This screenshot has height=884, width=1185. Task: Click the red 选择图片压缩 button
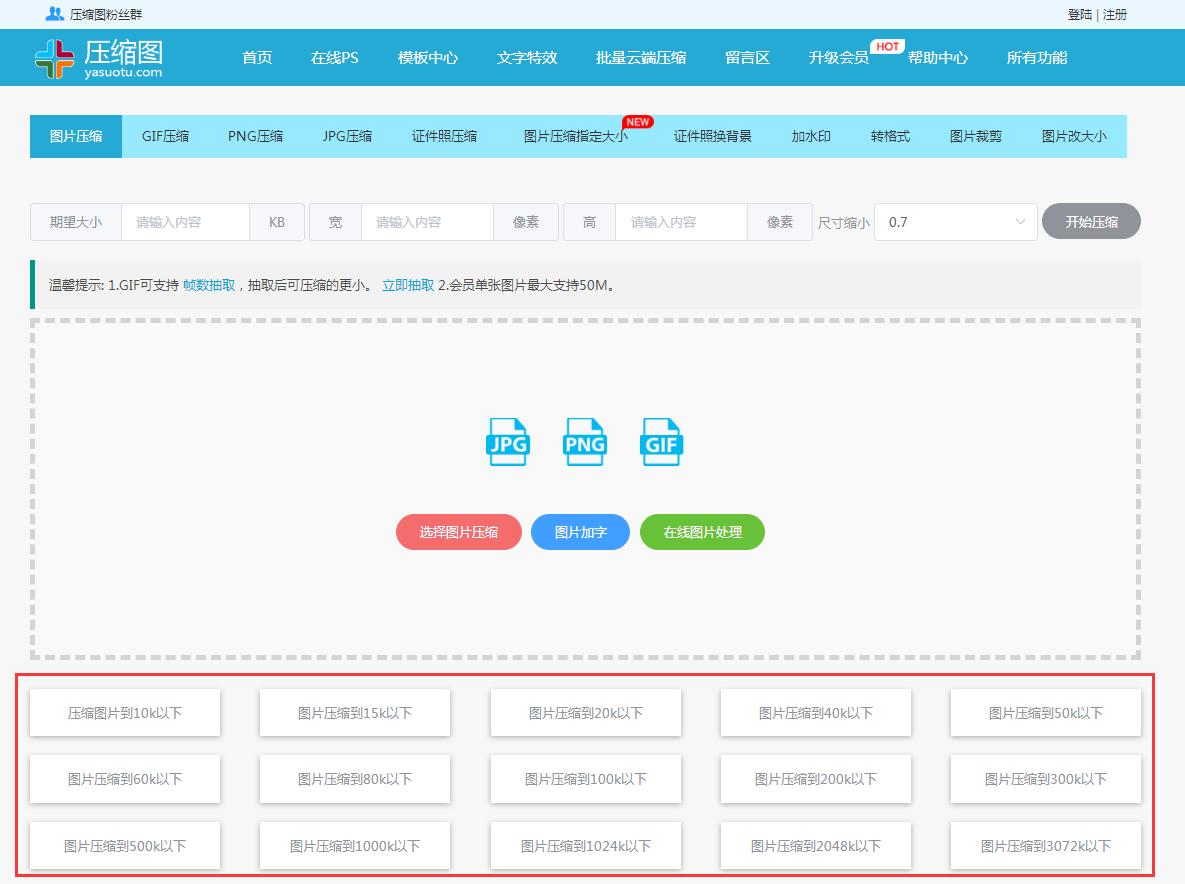[x=458, y=532]
